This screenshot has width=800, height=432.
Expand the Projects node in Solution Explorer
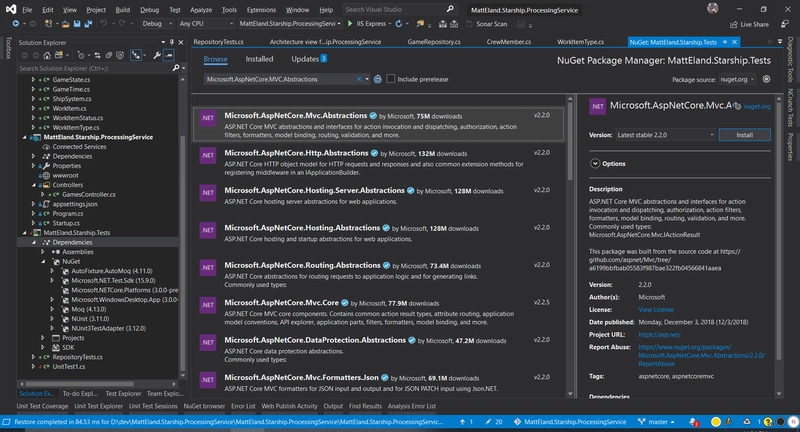[x=43, y=338]
